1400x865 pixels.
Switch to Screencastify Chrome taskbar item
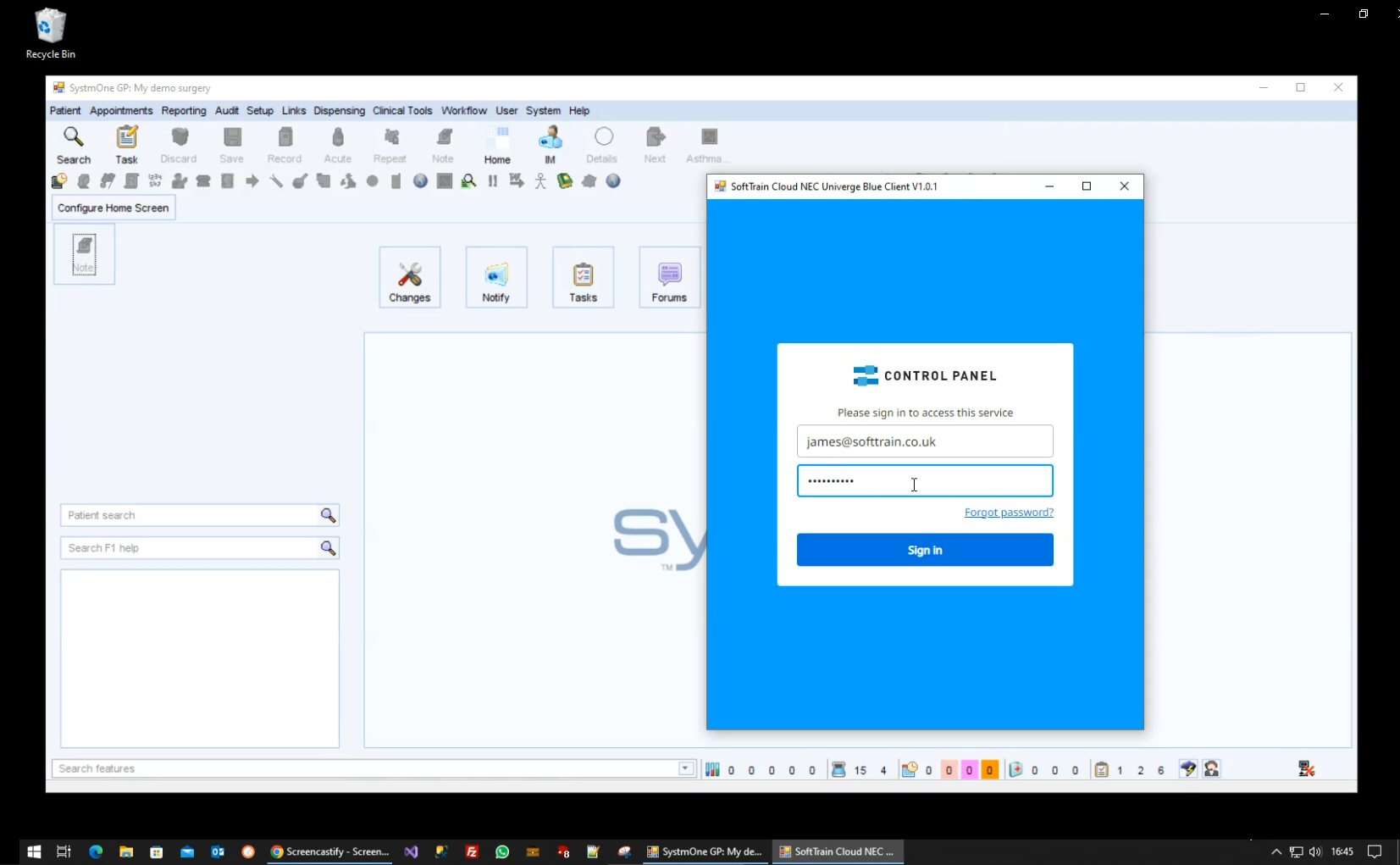(330, 851)
